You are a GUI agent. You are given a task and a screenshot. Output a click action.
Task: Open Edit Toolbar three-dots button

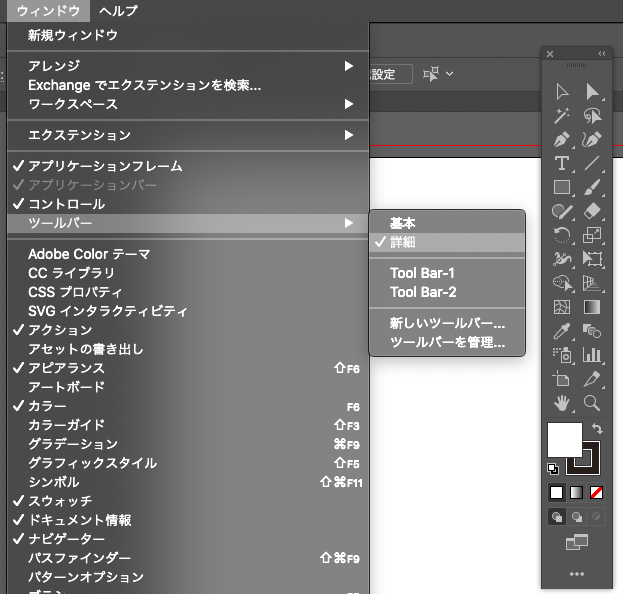[x=577, y=574]
